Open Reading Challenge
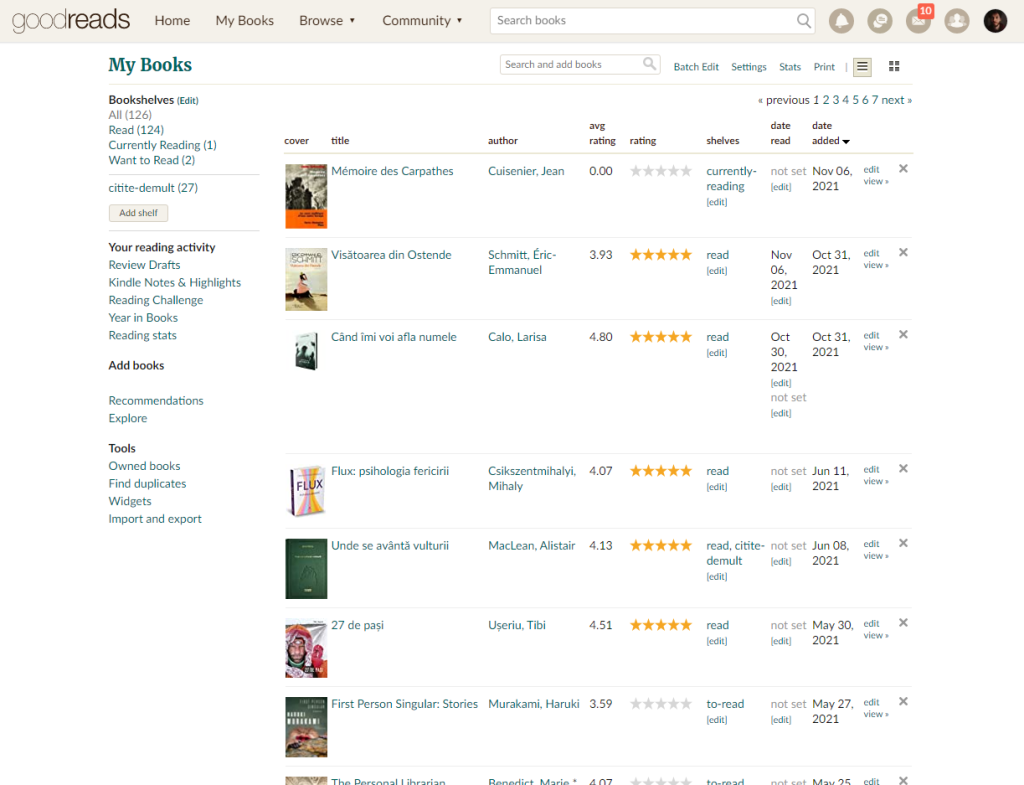 [x=155, y=300]
